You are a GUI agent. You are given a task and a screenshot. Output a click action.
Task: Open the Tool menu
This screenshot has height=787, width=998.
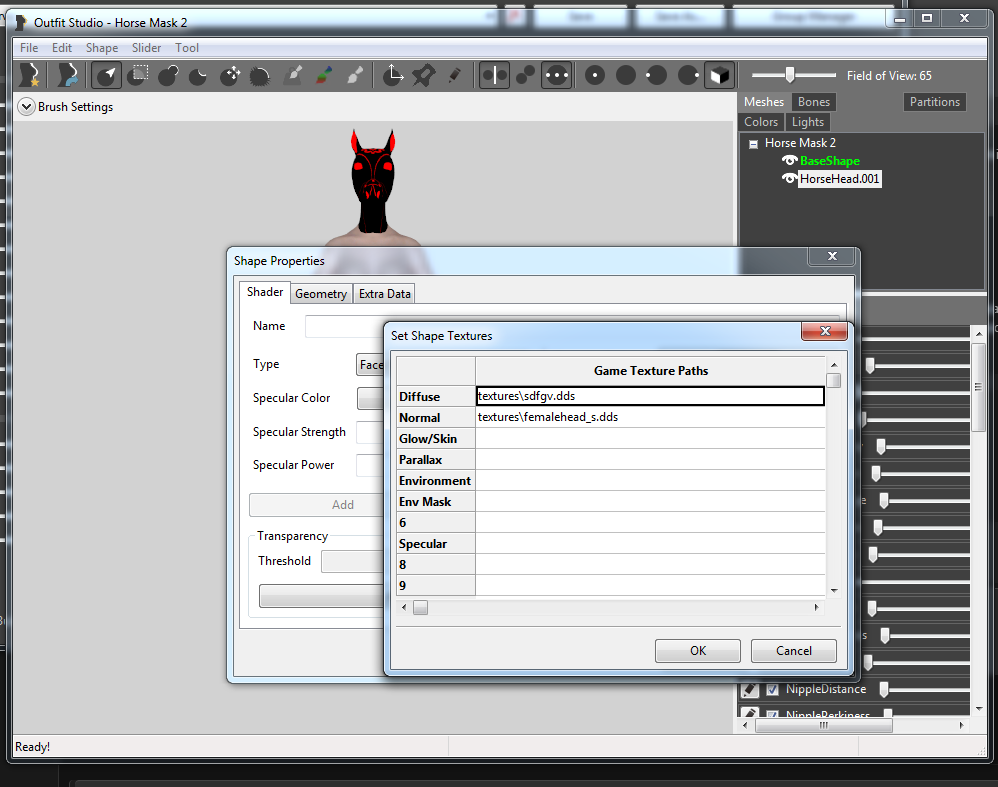point(187,48)
